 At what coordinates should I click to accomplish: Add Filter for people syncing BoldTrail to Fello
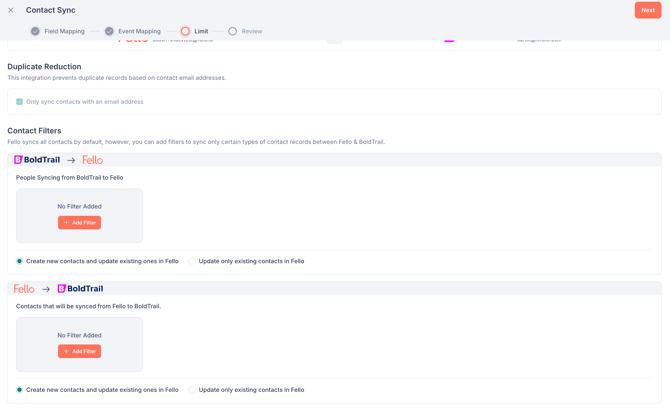[x=79, y=223]
